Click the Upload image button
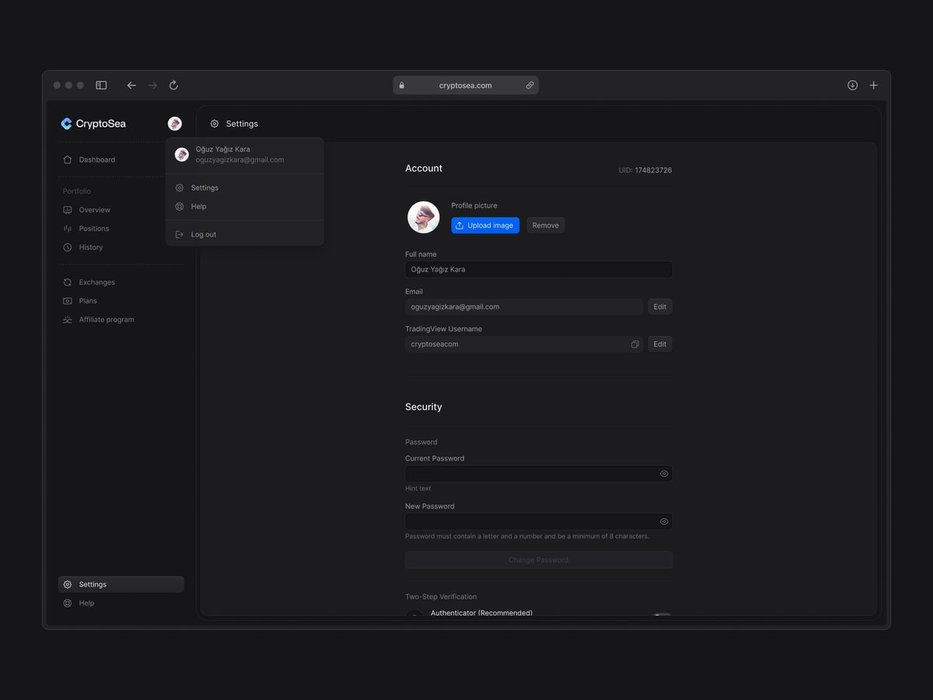933x700 pixels. (485, 225)
